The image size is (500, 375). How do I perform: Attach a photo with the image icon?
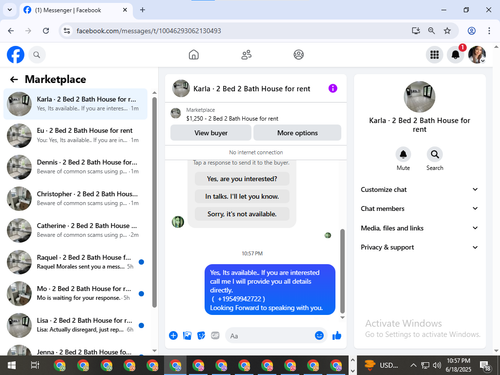[x=187, y=335]
